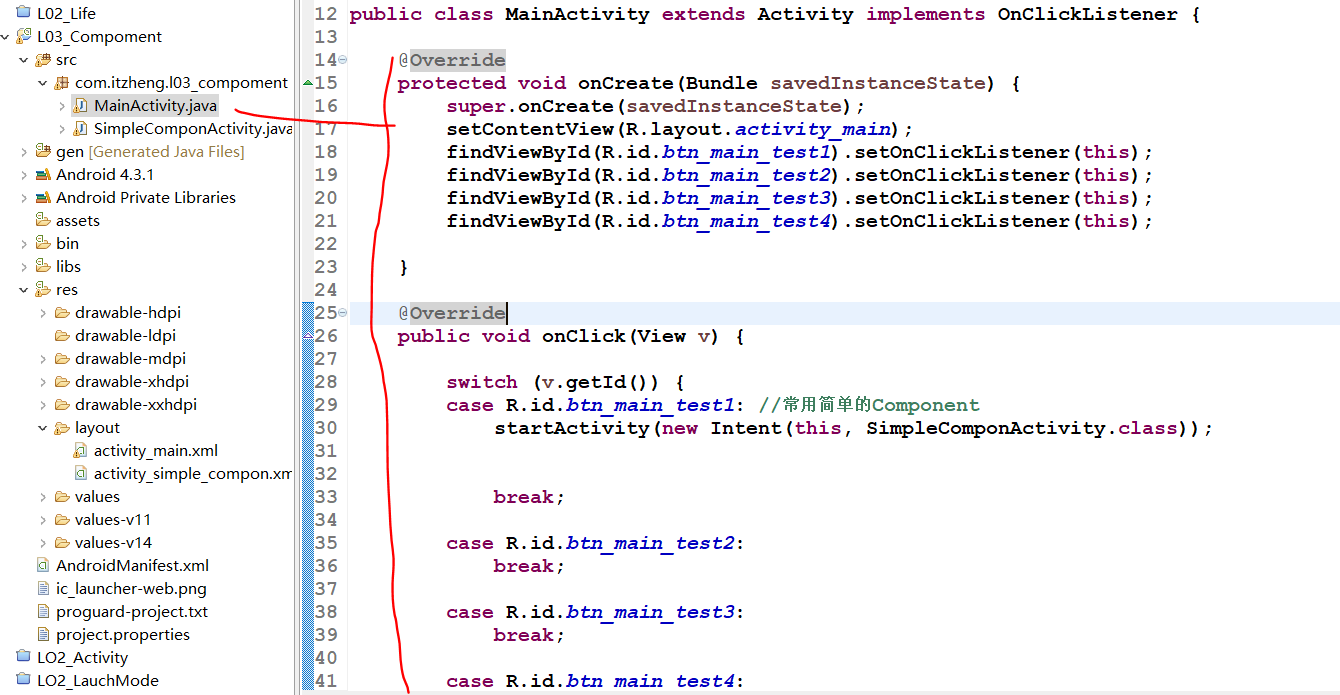Click startActivity on line 30

point(572,428)
